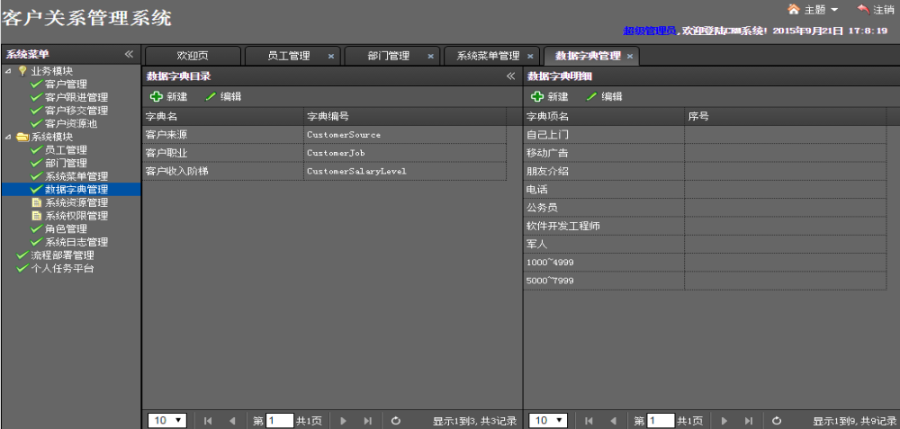
Task: Collapse the 数据字典目录 panel
Action: [x=511, y=76]
